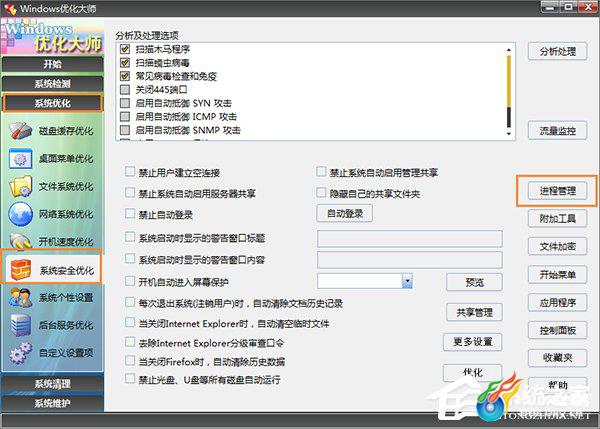Viewport: 600px width, 429px height.
Task: Check 禁止系统自动启用管理共享
Action: tap(321, 171)
